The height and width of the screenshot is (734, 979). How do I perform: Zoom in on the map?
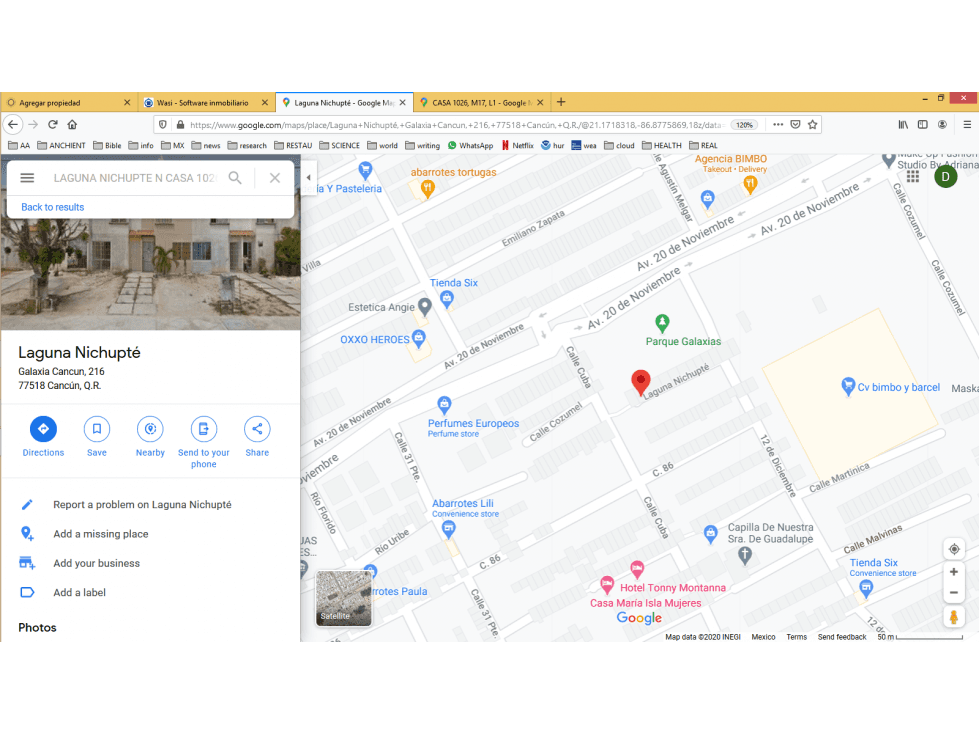click(x=954, y=572)
